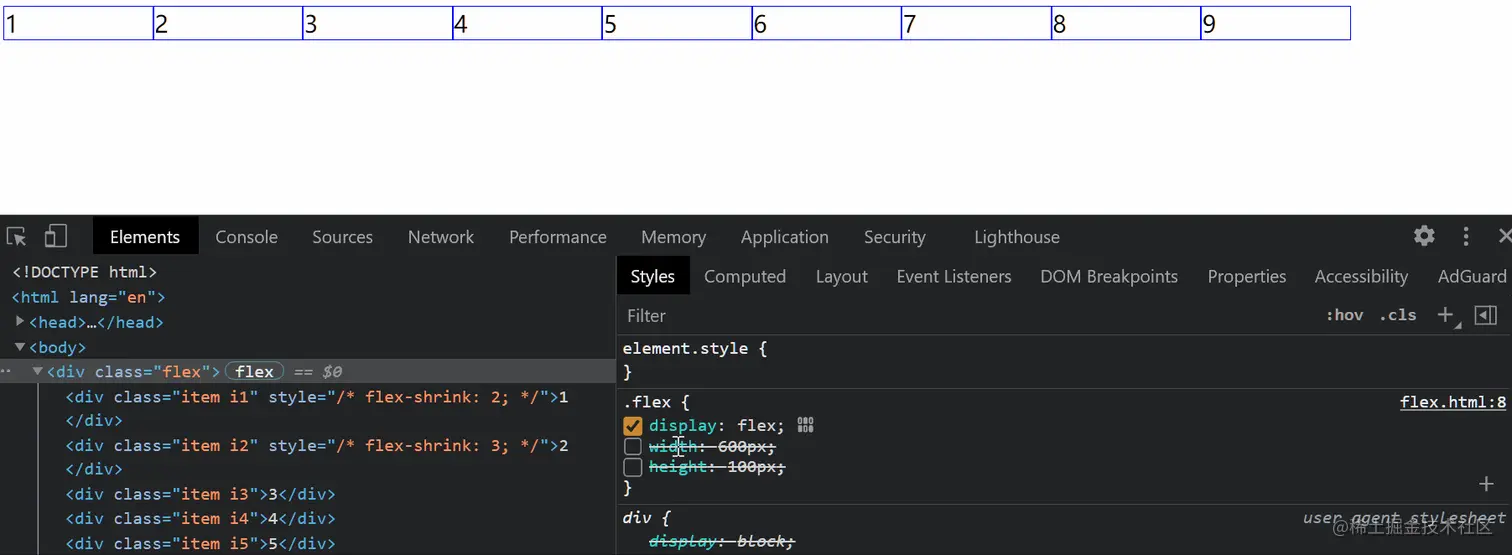Toggle the computed styles sidebar icon

click(x=1486, y=315)
